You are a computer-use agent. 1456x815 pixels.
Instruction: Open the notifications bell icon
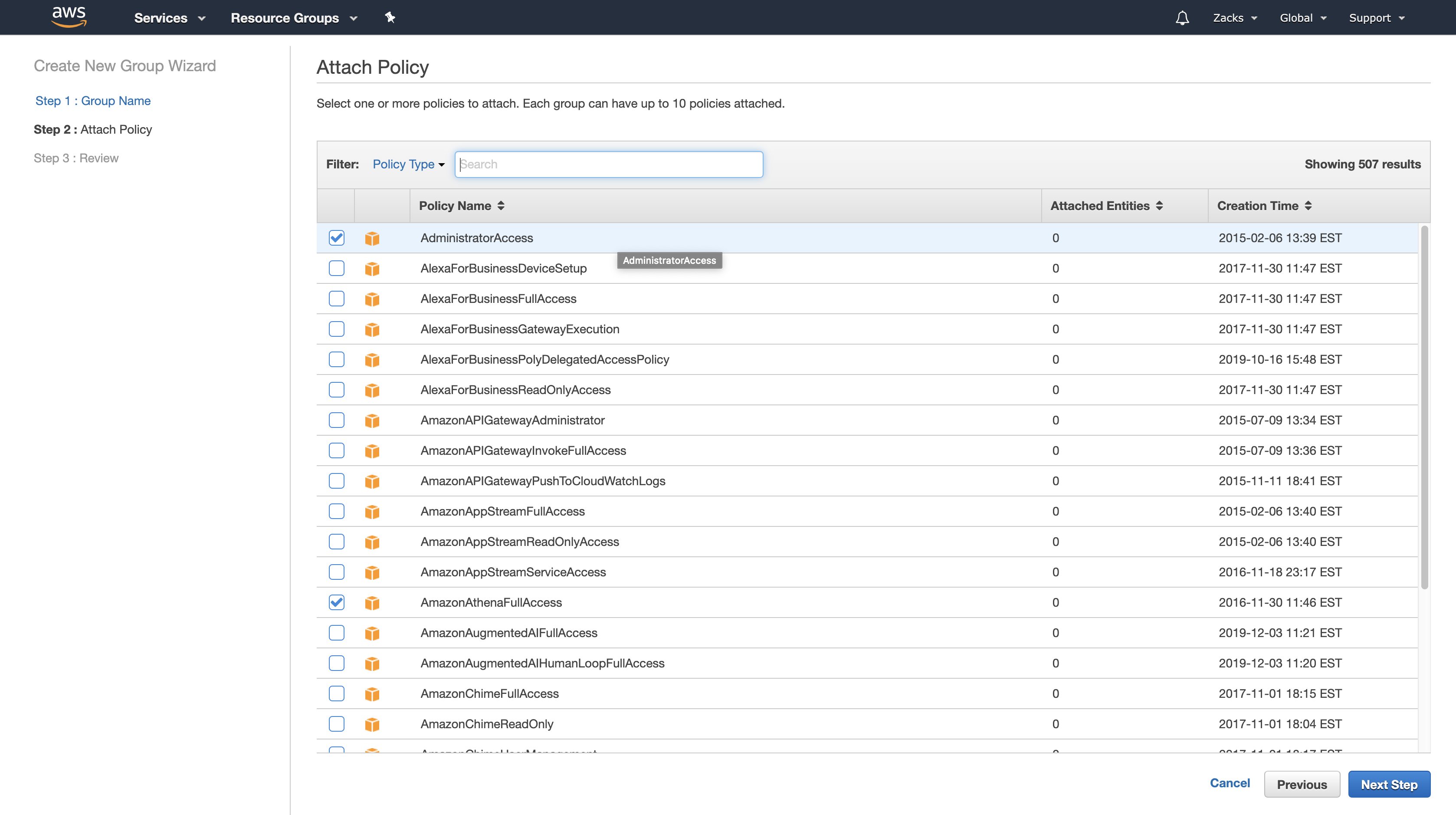click(x=1182, y=18)
